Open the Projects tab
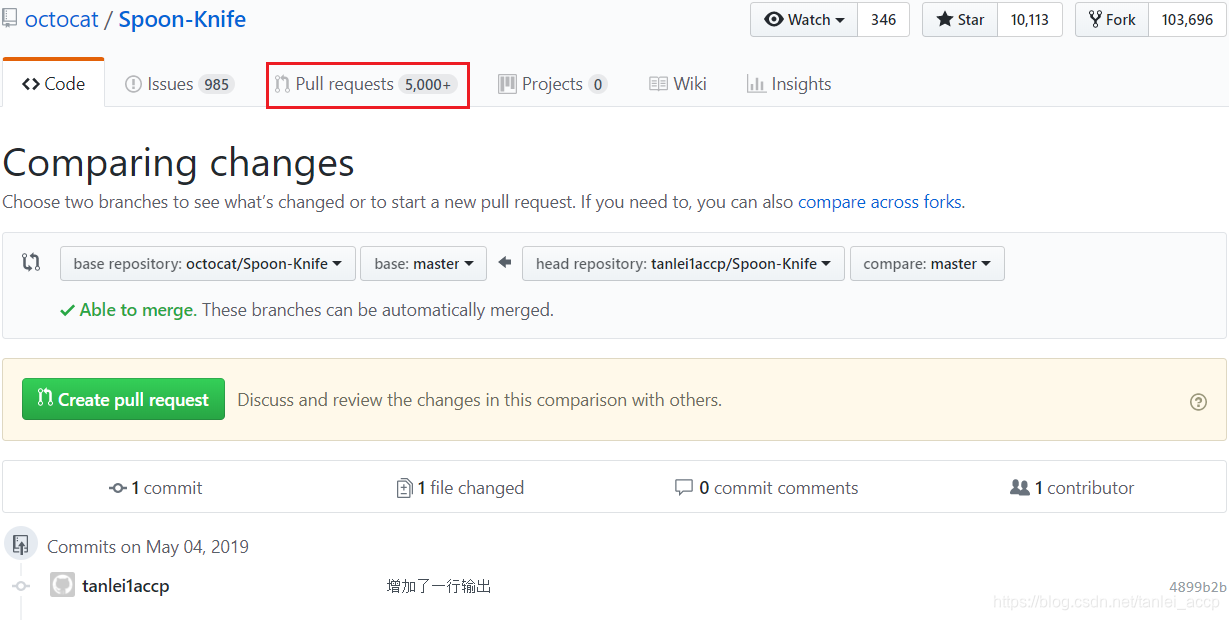Screen dimensions: 1229x620 (552, 84)
